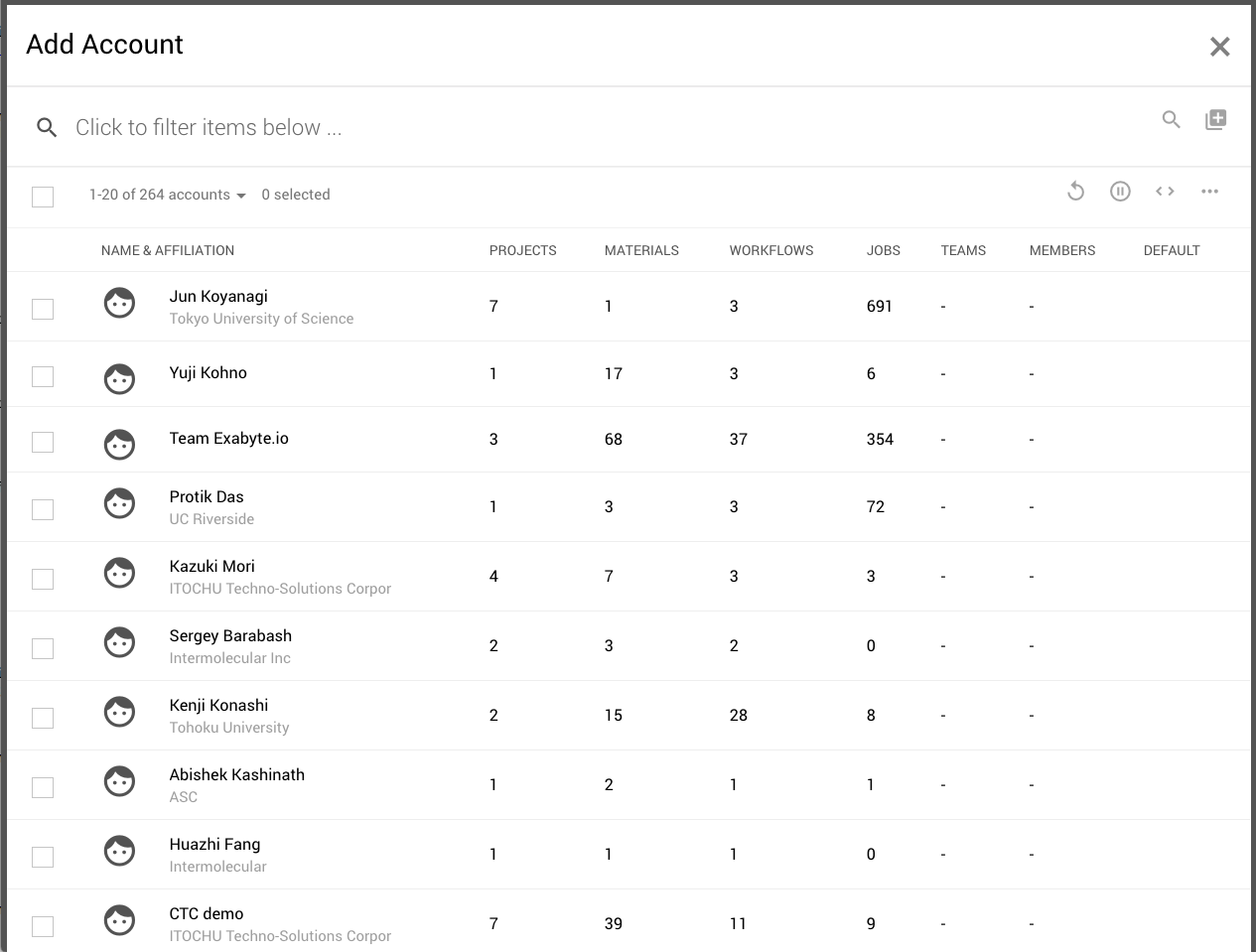Sort by the JOBS column header

coord(883,250)
